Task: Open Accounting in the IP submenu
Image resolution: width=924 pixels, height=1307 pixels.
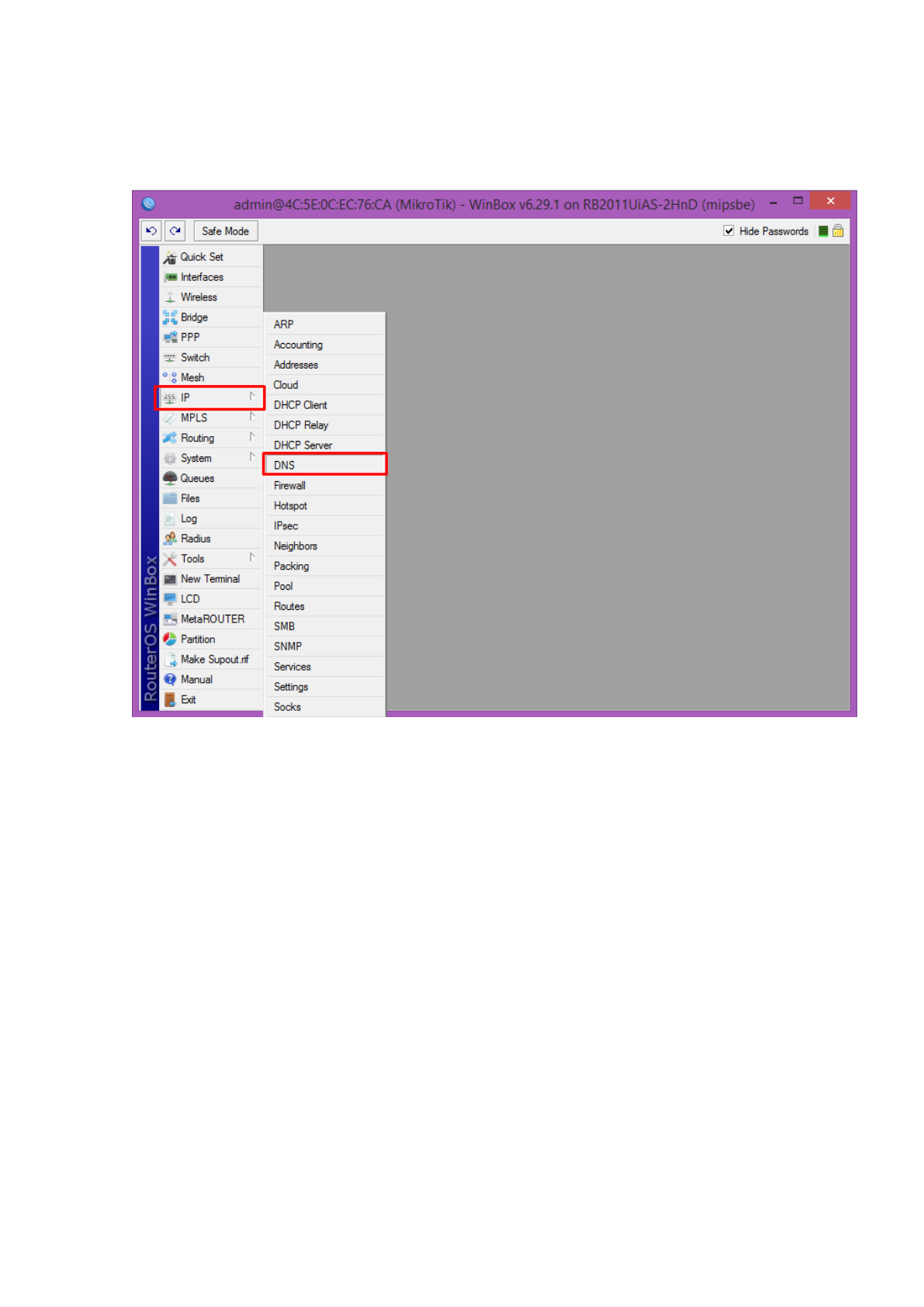Action: point(325,345)
